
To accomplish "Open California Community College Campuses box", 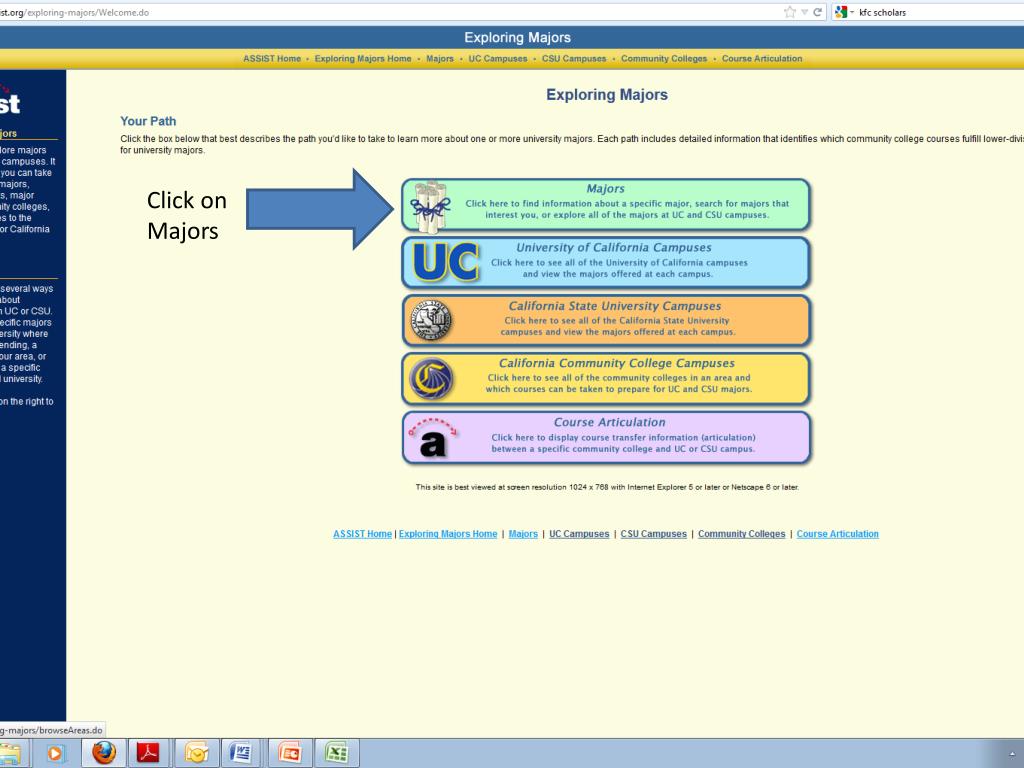I will tap(606, 379).
